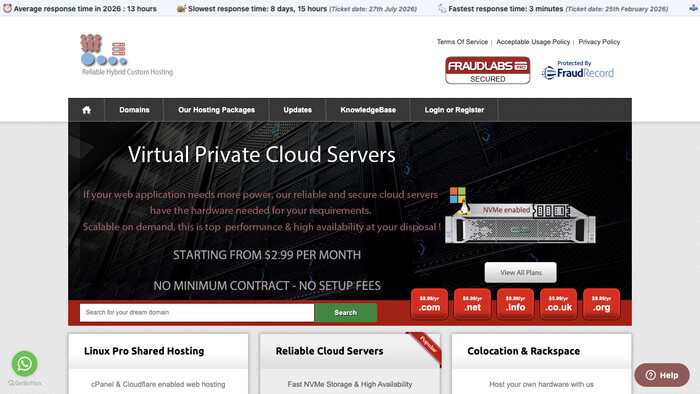Image resolution: width=700 pixels, height=394 pixels.
Task: Select the .com domain price button
Action: pyautogui.click(x=429, y=304)
